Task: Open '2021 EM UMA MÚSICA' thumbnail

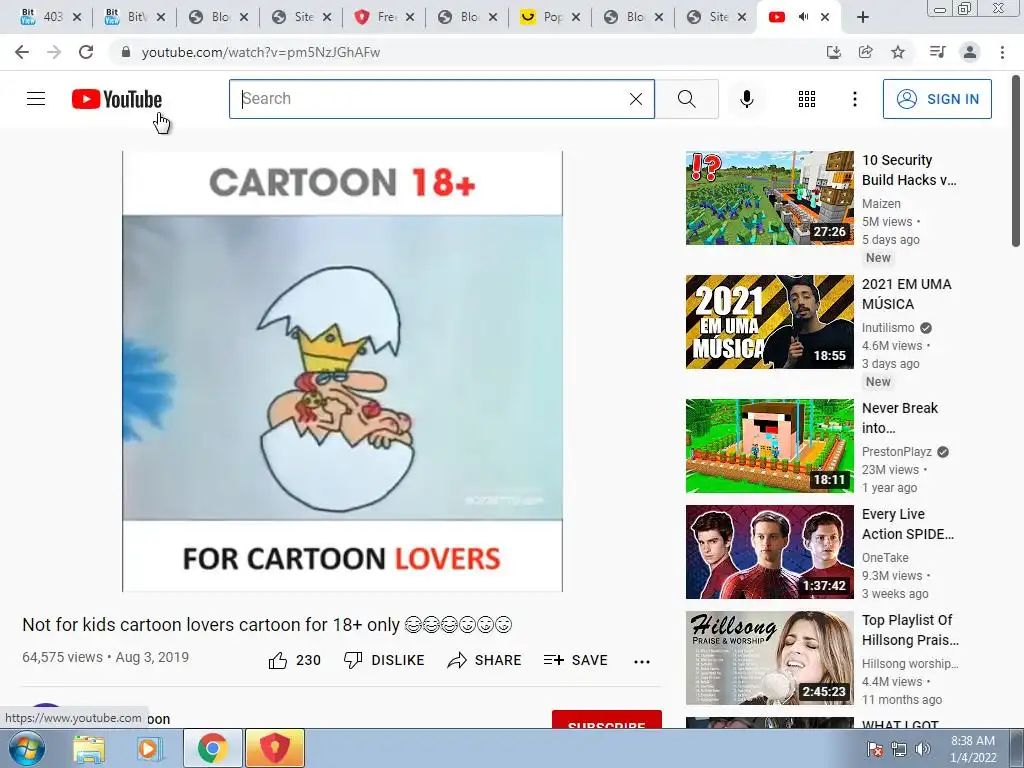Action: (x=769, y=322)
